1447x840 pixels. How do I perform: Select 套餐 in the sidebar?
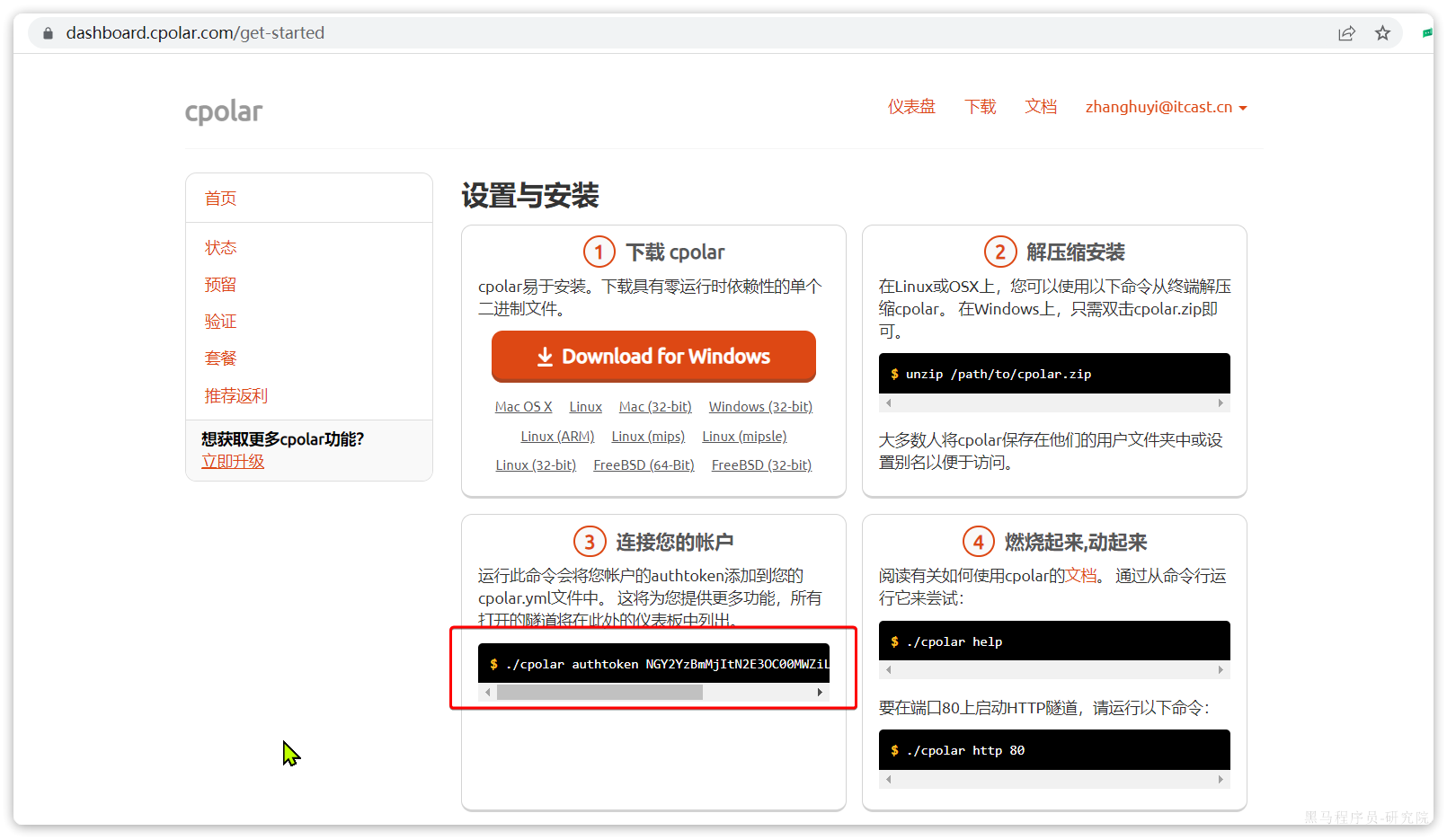tap(220, 358)
